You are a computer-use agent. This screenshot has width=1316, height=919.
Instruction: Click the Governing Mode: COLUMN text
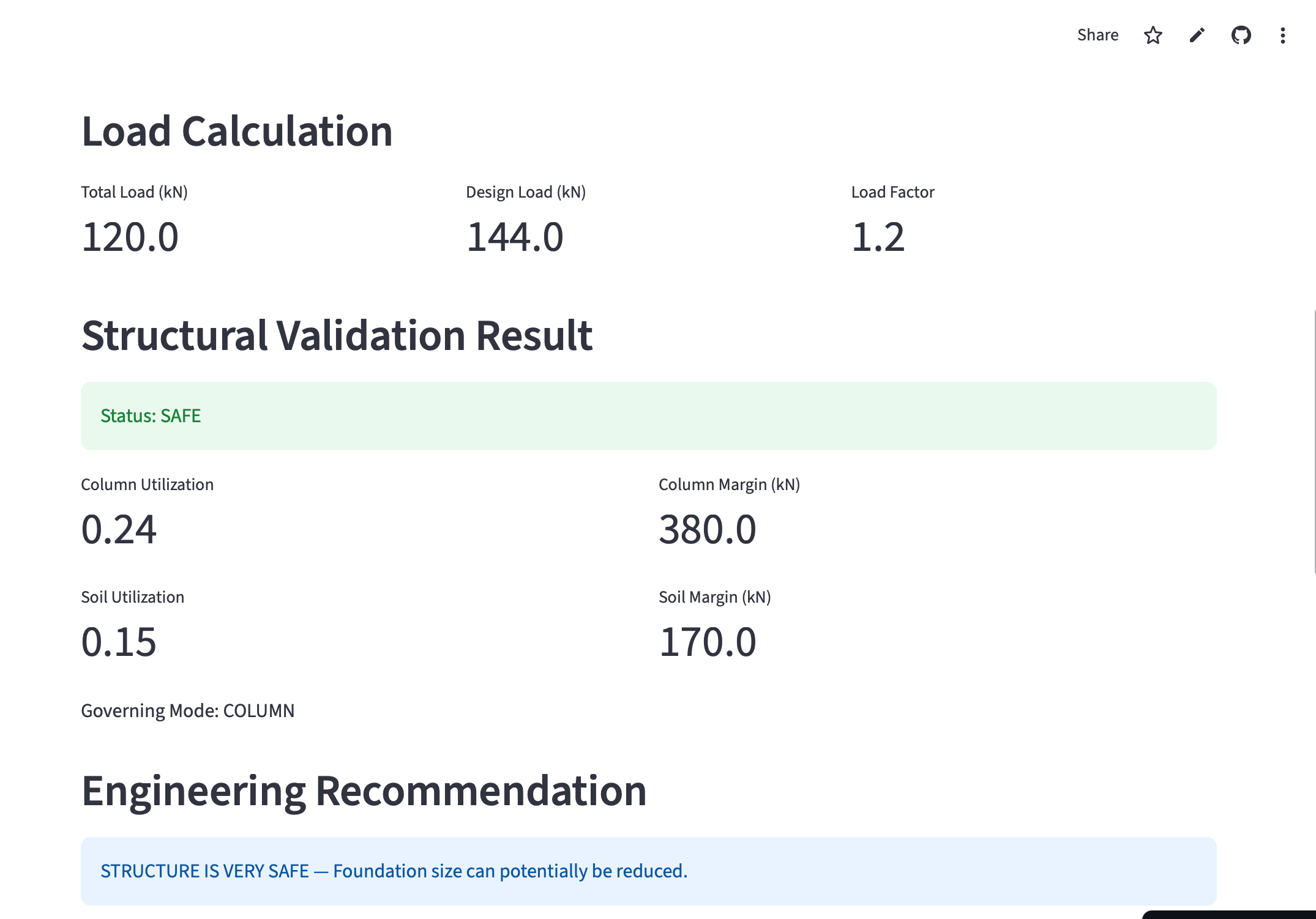tap(187, 711)
